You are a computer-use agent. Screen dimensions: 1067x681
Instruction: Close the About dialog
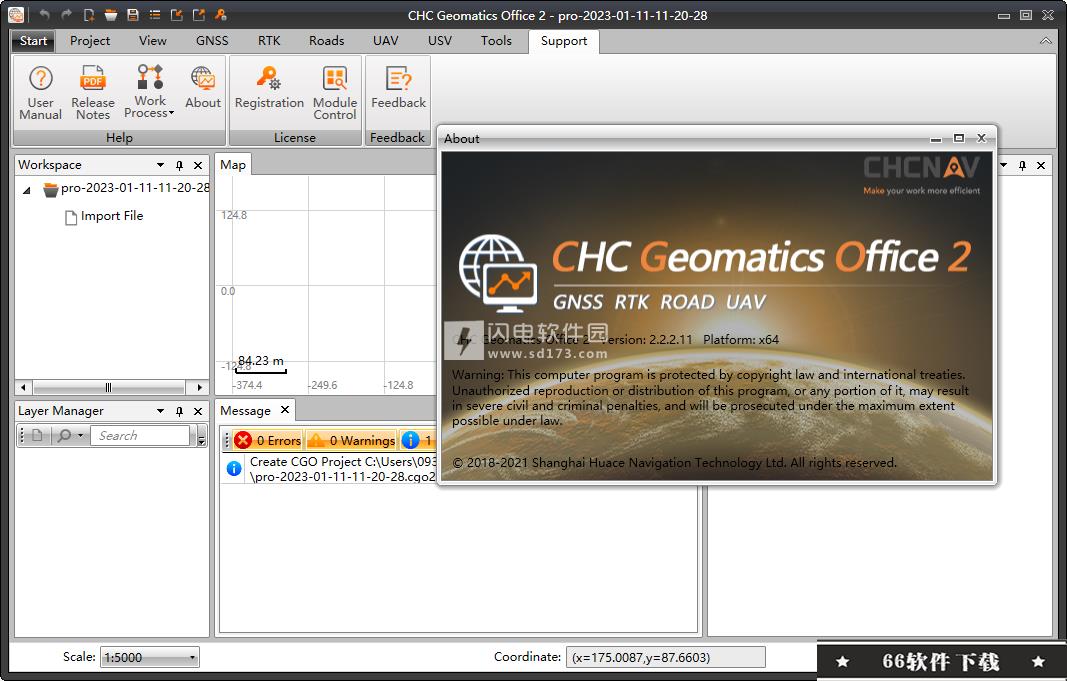pyautogui.click(x=981, y=138)
